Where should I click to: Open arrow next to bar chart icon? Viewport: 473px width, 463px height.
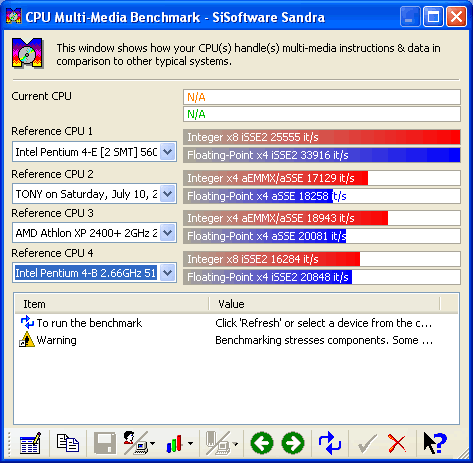pyautogui.click(x=190, y=443)
